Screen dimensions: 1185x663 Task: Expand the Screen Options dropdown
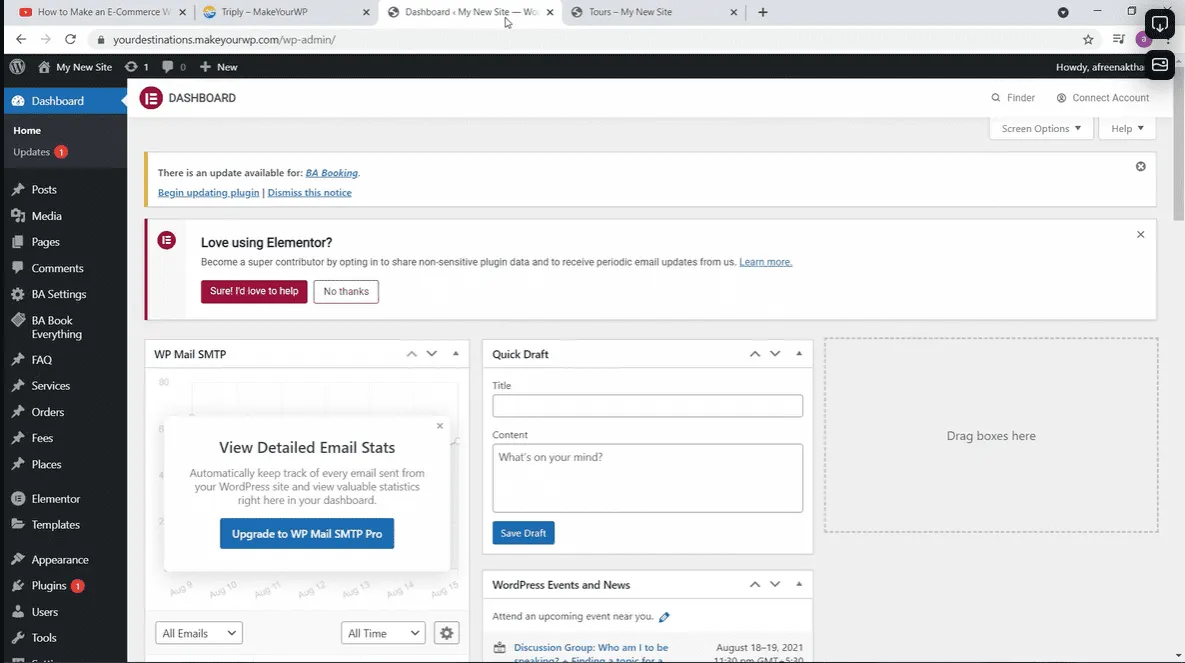pyautogui.click(x=1041, y=129)
